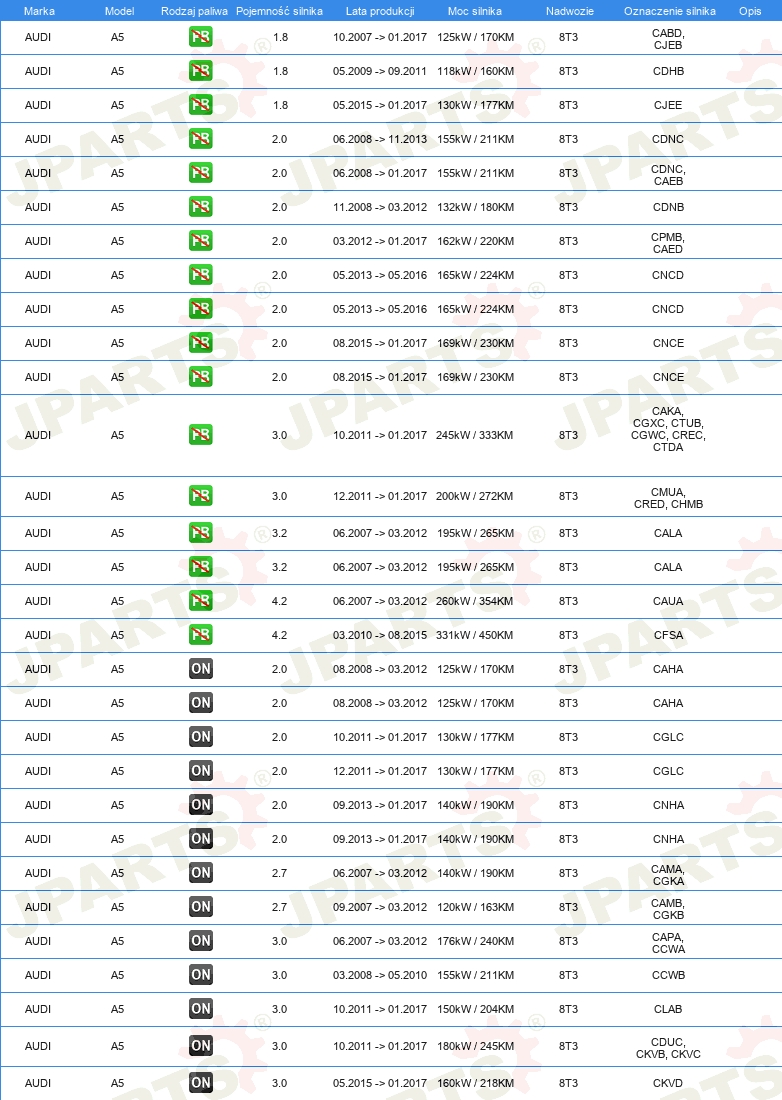This screenshot has width=782, height=1100.
Task: Select the 200kW / 272KM power cell
Action: 475,496
